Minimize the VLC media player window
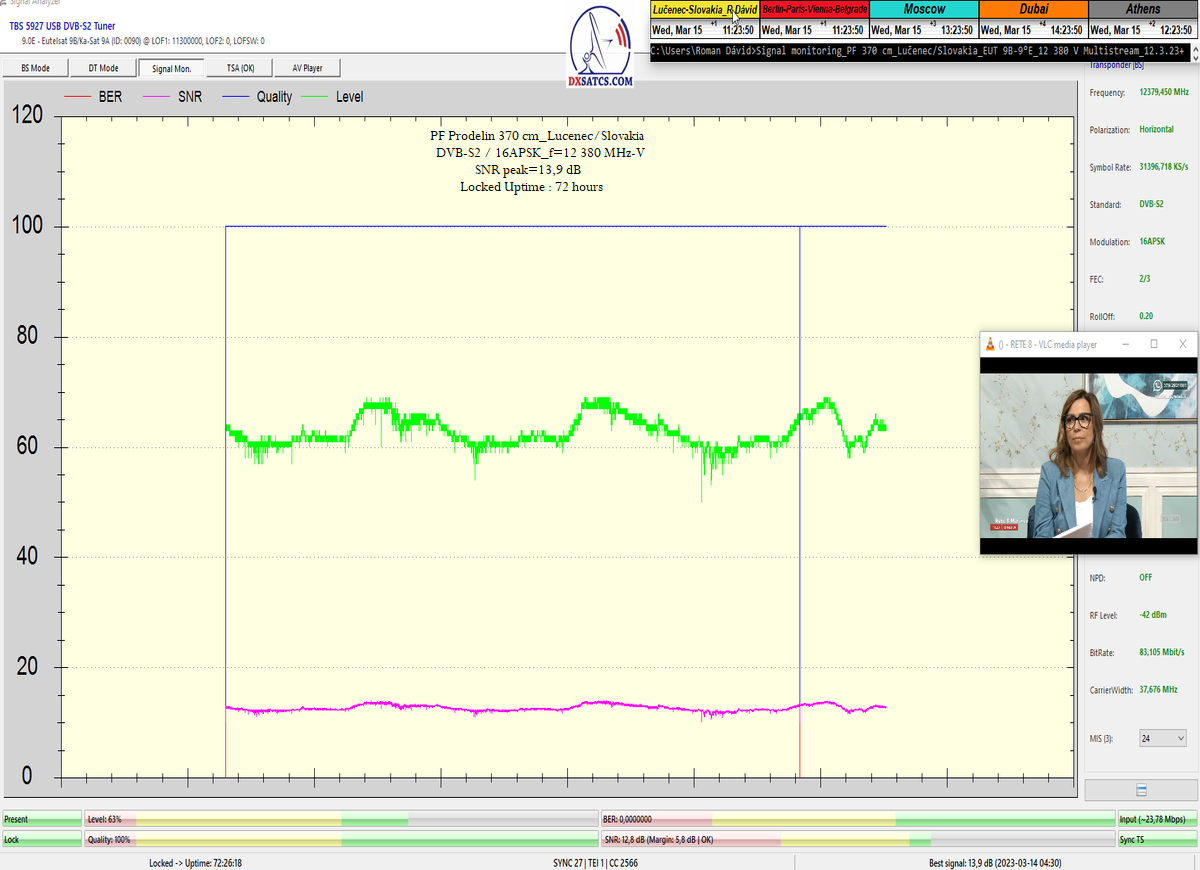The height and width of the screenshot is (870, 1200). [1126, 344]
